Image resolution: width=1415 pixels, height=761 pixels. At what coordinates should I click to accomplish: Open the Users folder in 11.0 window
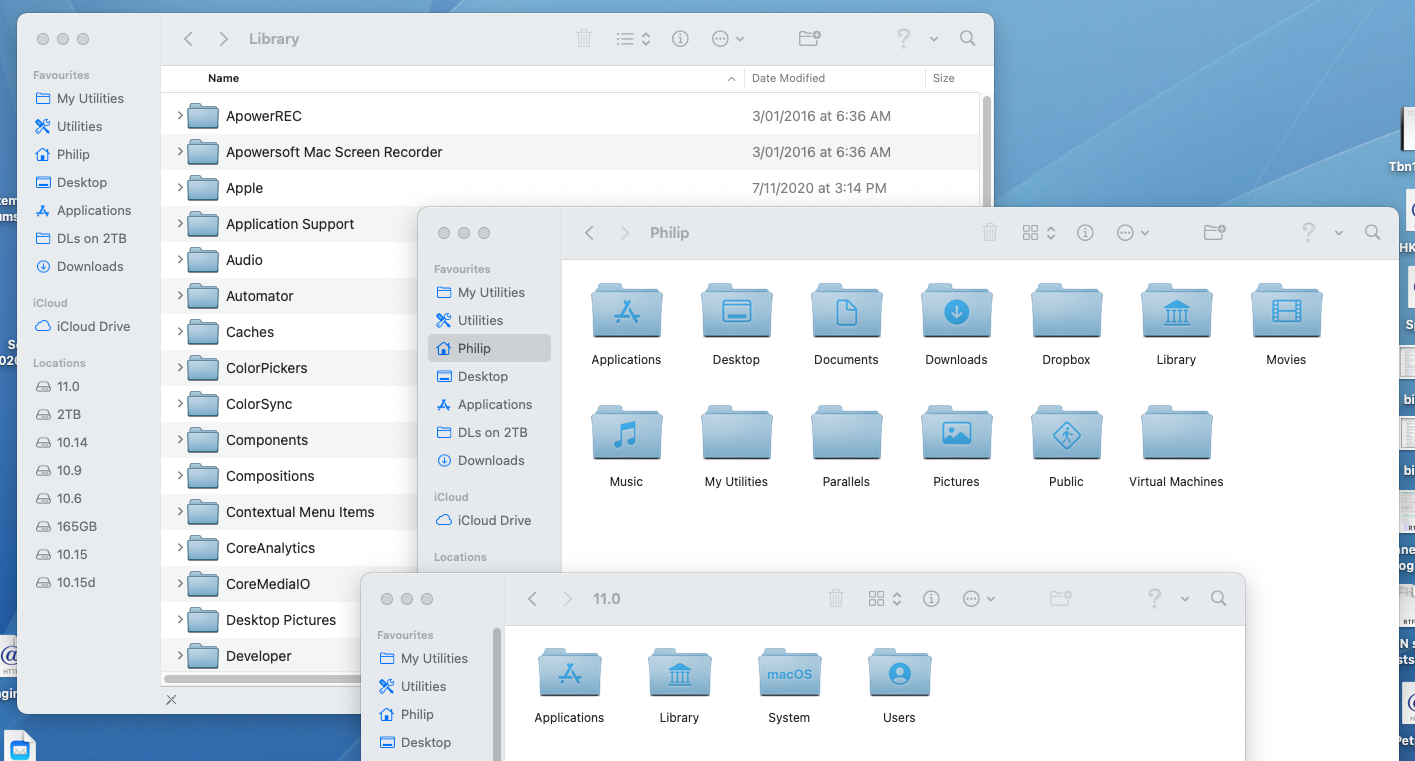click(x=899, y=676)
